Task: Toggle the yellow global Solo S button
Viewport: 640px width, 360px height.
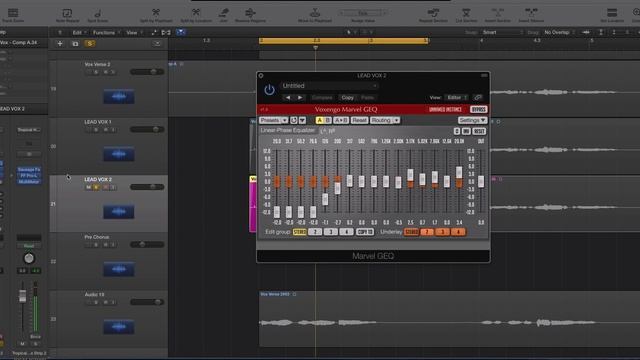Action: (x=90, y=44)
